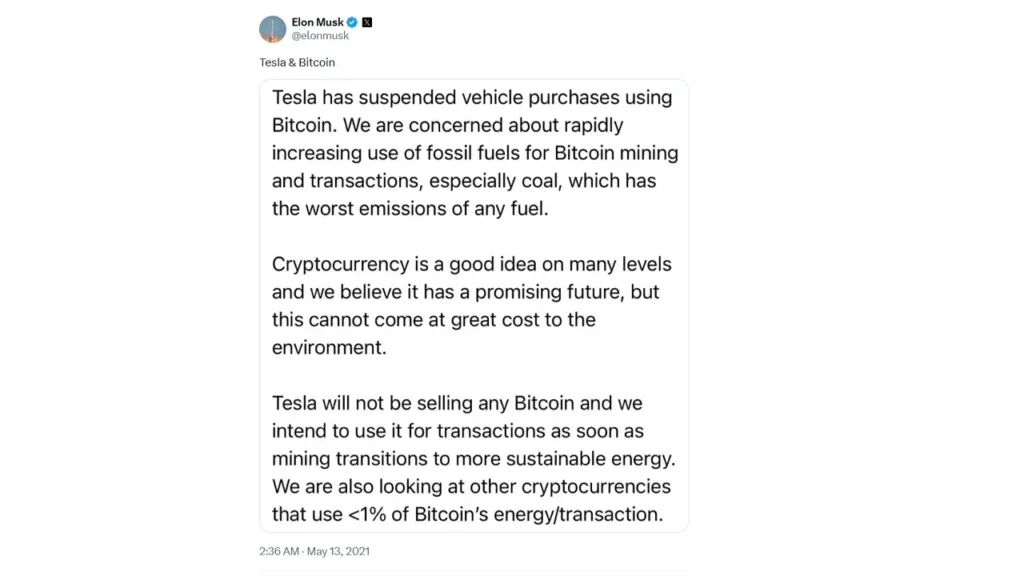Click the line starting 'Tesla will not be selling'
The width and height of the screenshot is (1024, 576).
pyautogui.click(x=457, y=404)
